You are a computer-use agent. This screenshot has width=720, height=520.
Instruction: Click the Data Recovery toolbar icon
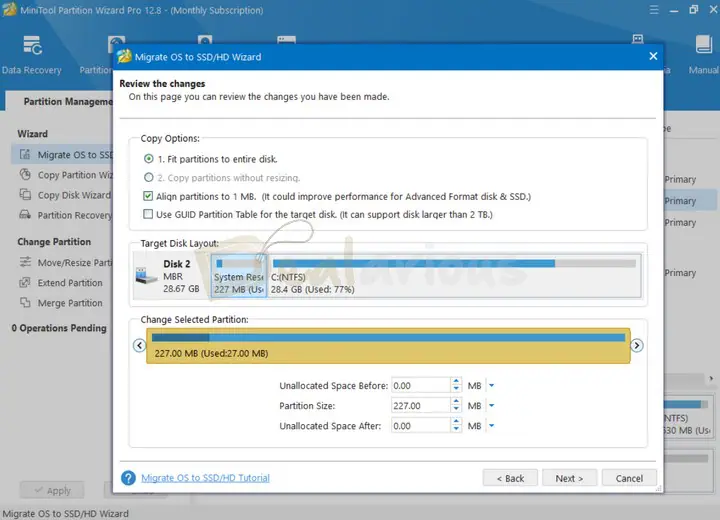pos(31,47)
